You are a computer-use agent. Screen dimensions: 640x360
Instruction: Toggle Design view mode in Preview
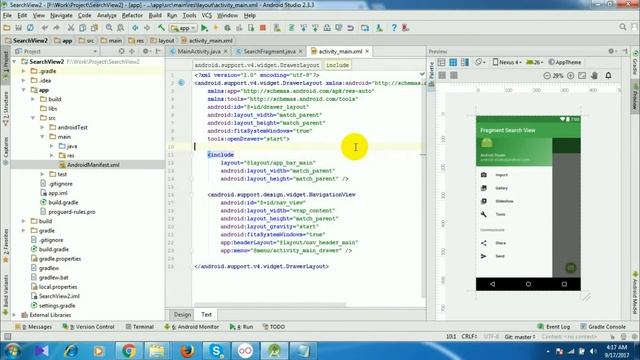(x=442, y=62)
